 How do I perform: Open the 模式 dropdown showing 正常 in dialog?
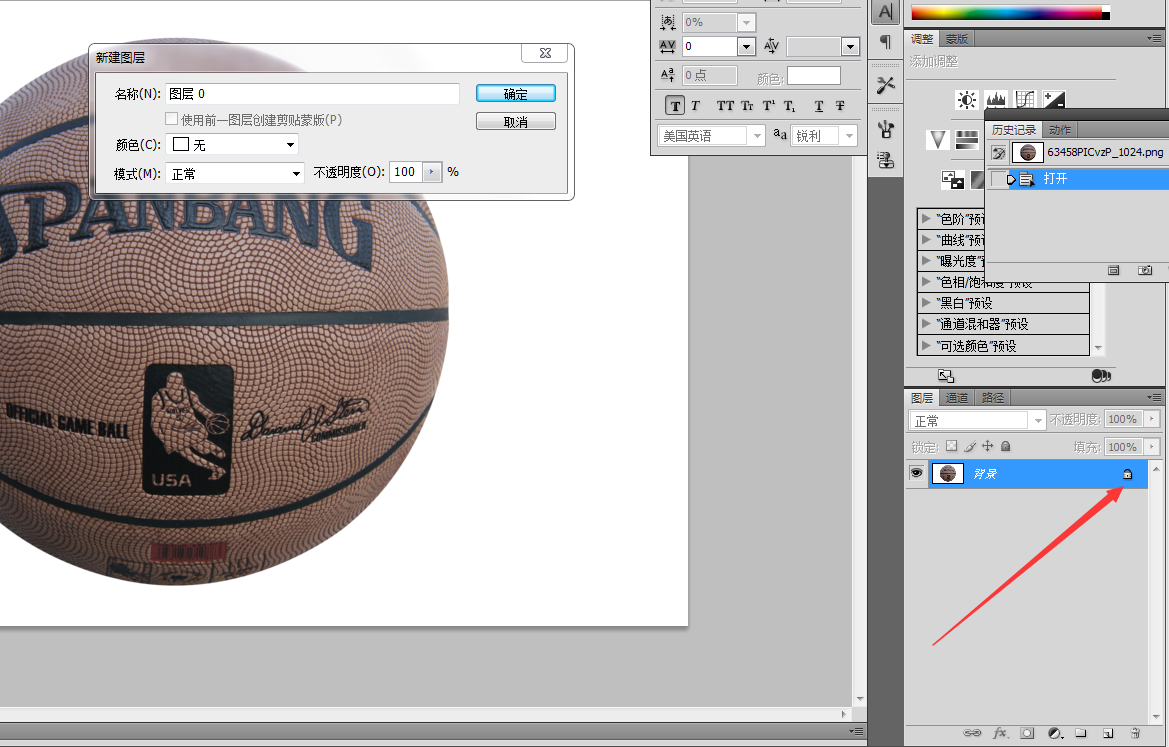(235, 174)
